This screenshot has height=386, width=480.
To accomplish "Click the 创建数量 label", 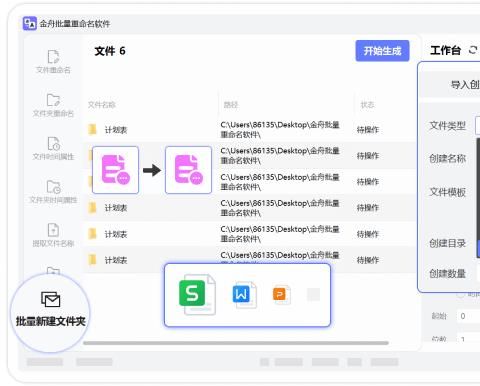I will (x=447, y=274).
